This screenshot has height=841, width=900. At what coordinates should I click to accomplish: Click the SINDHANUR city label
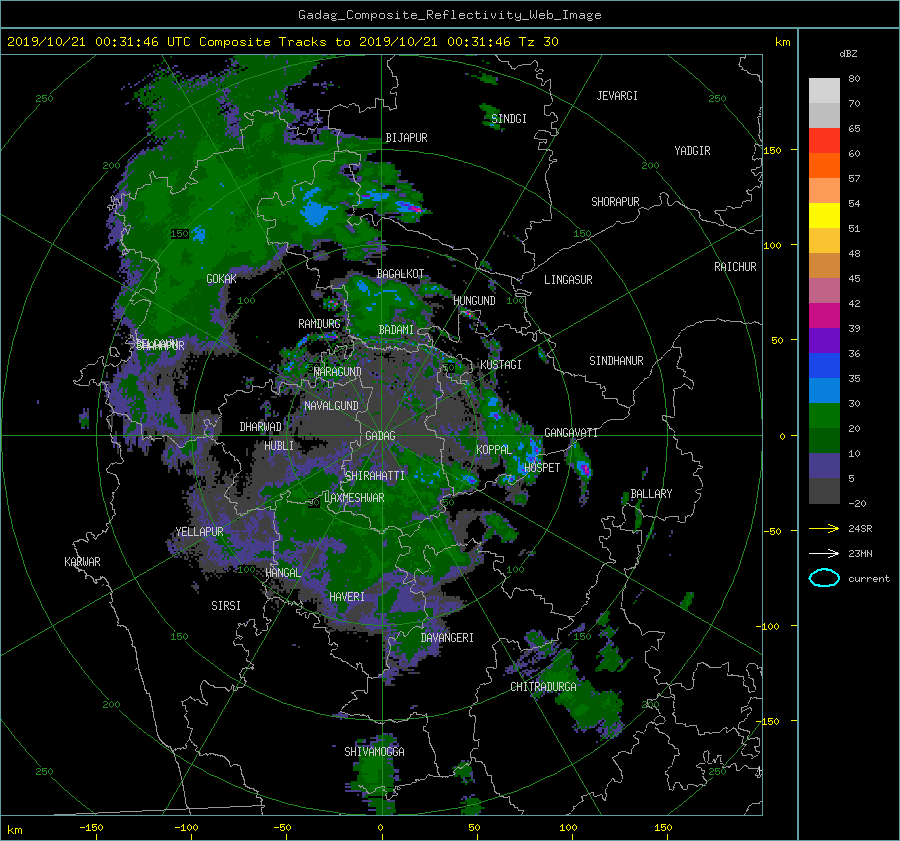(616, 361)
